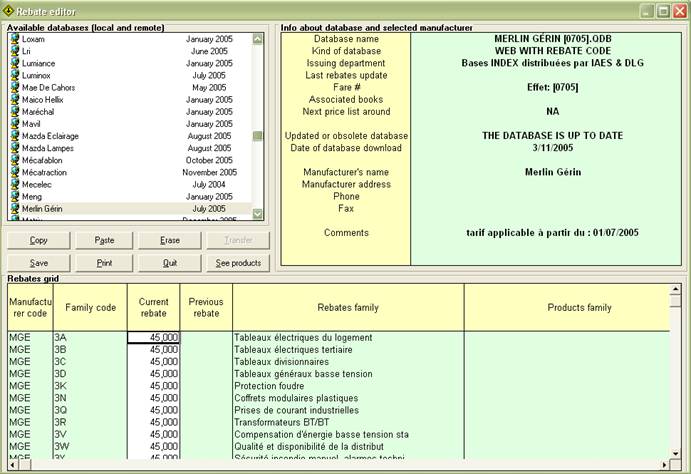Click the database icon next to Mazda Eclairage
Viewport: 691px width, 474px height.
click(x=15, y=136)
